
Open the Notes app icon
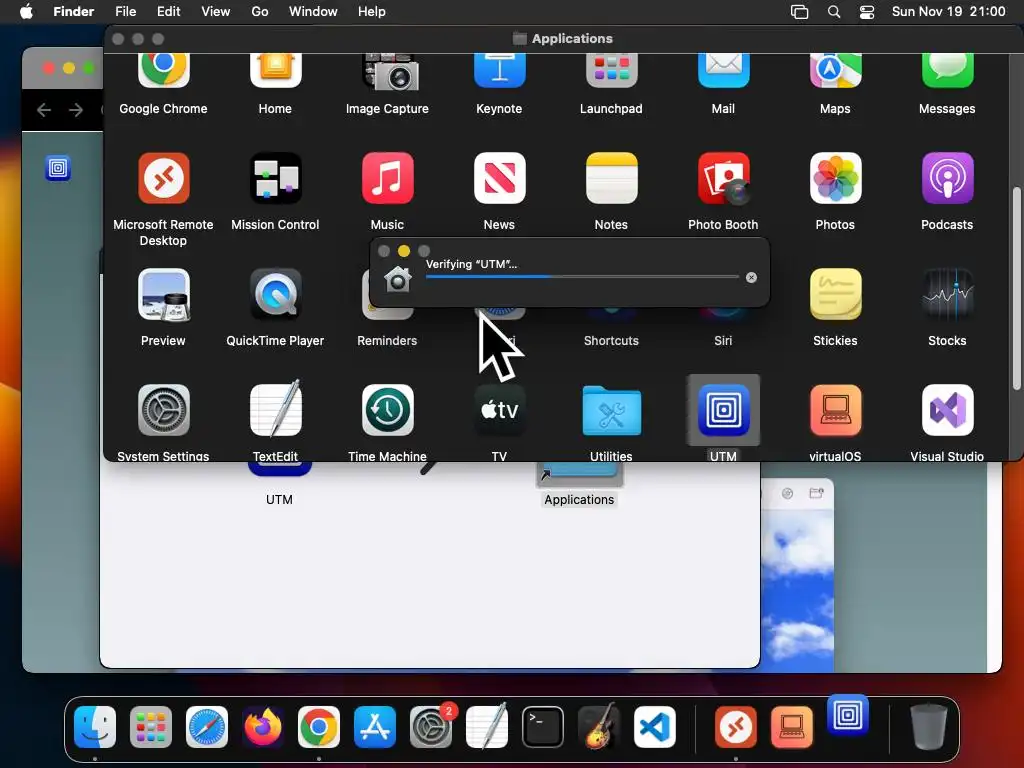[611, 178]
